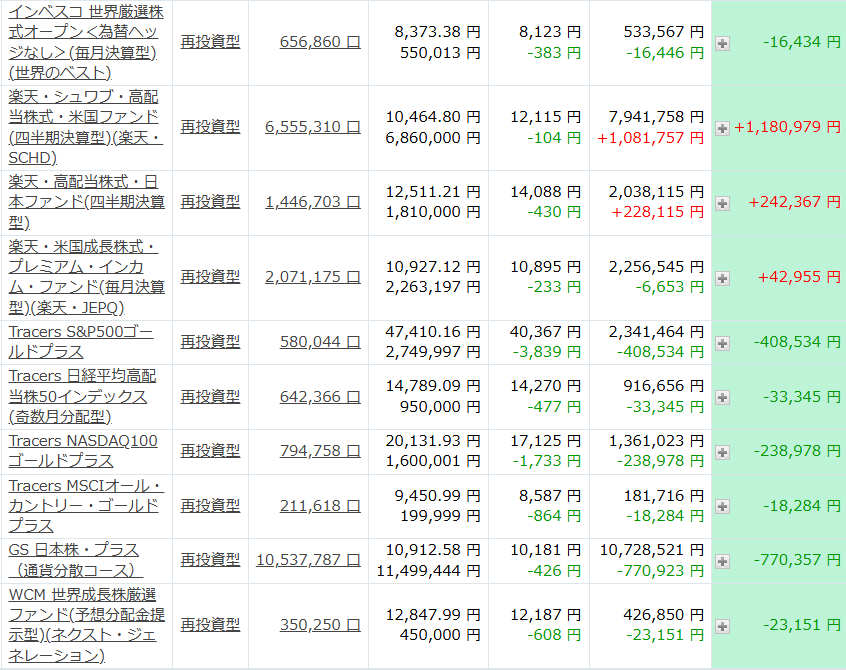
Task: Select unrealized loss -6,653 円
Action: pyautogui.click(x=670, y=286)
